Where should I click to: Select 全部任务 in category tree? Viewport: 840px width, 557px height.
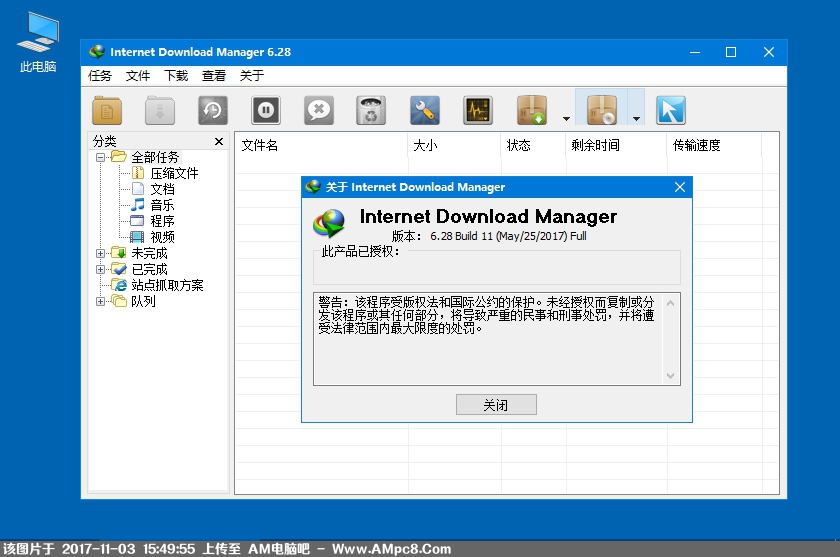tap(155, 157)
